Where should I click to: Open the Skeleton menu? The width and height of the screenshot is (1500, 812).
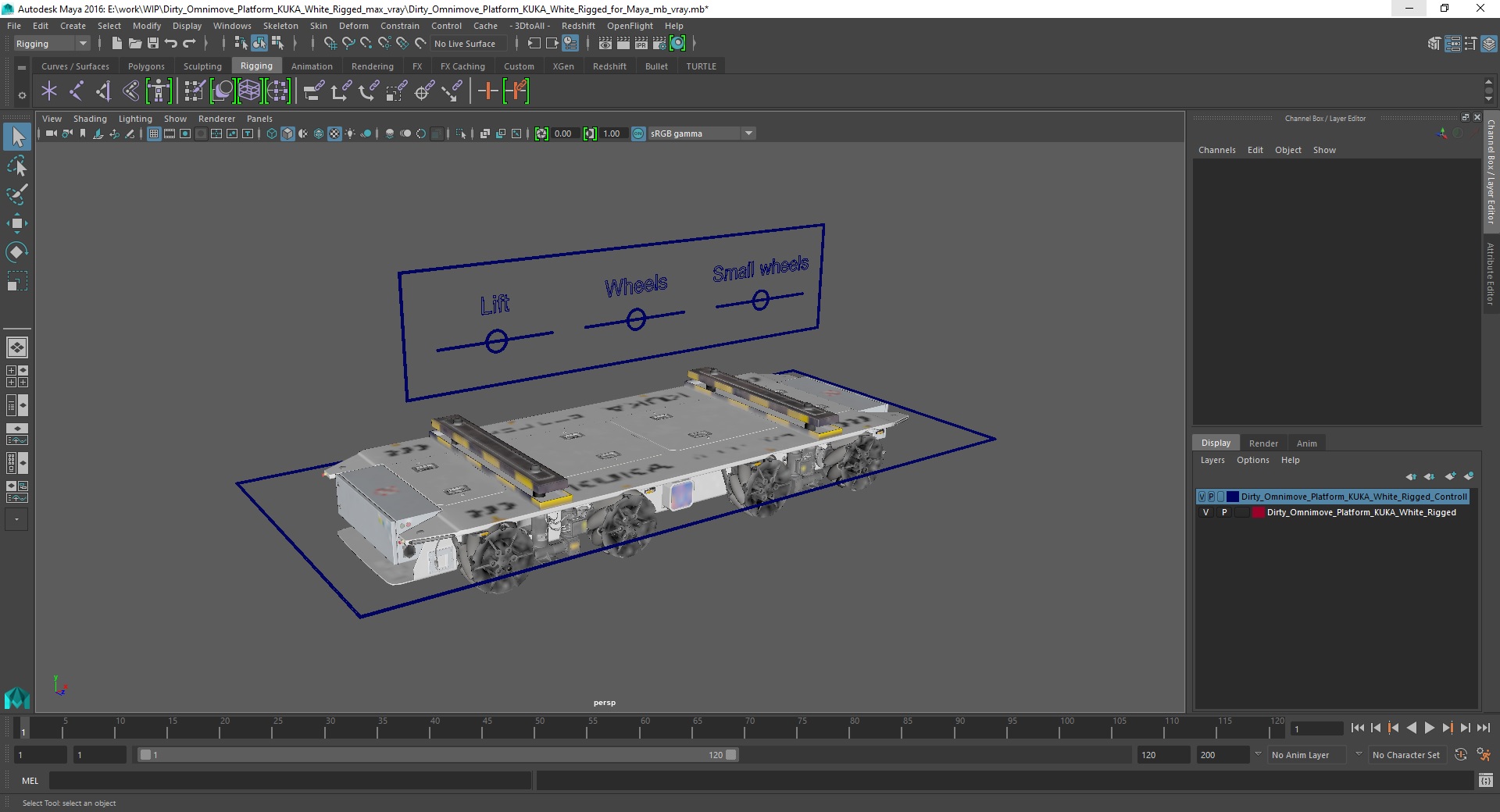click(280, 26)
